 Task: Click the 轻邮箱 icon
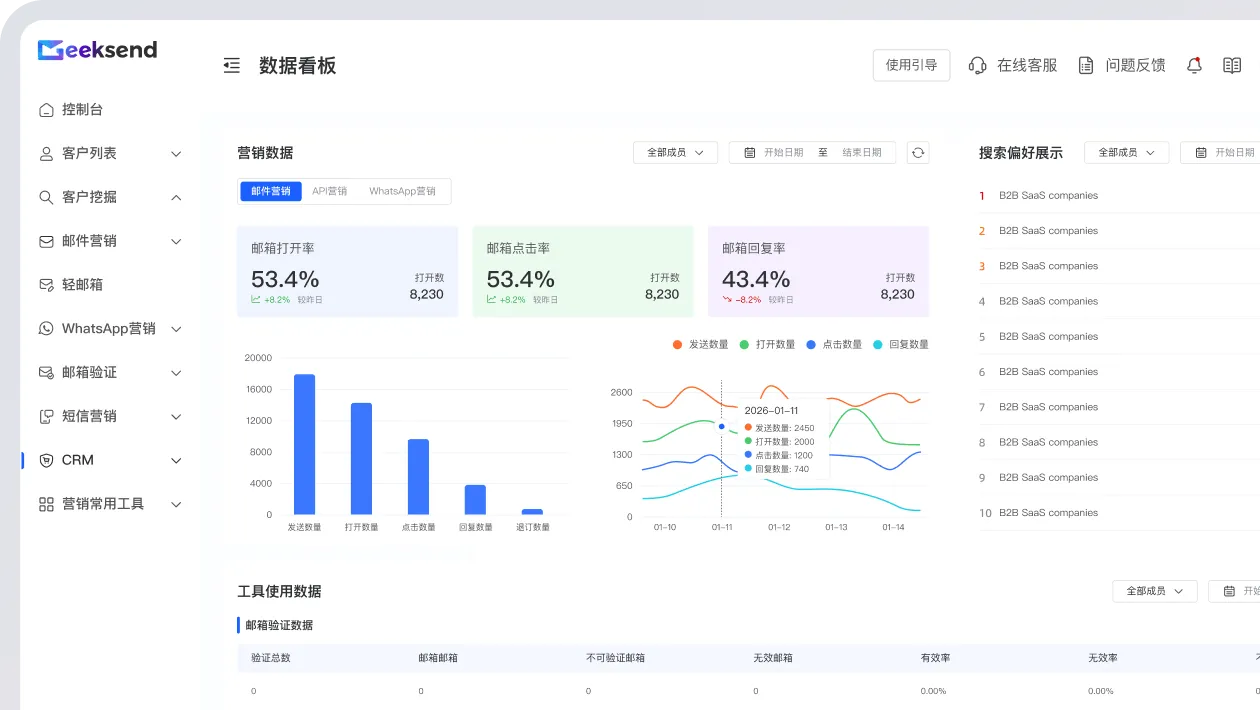coord(46,285)
